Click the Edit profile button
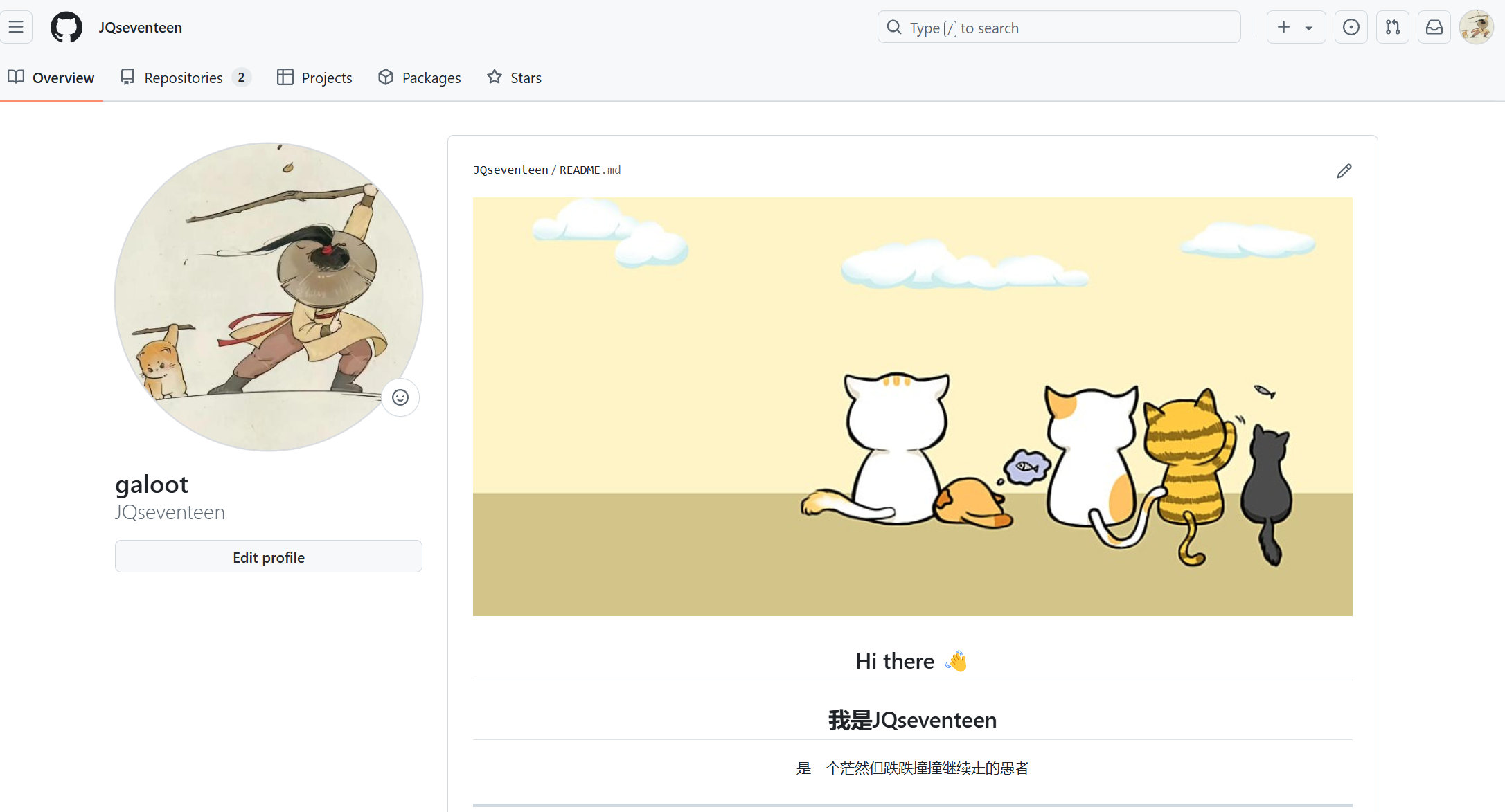Screen dimensions: 1505x812 tap(269, 557)
